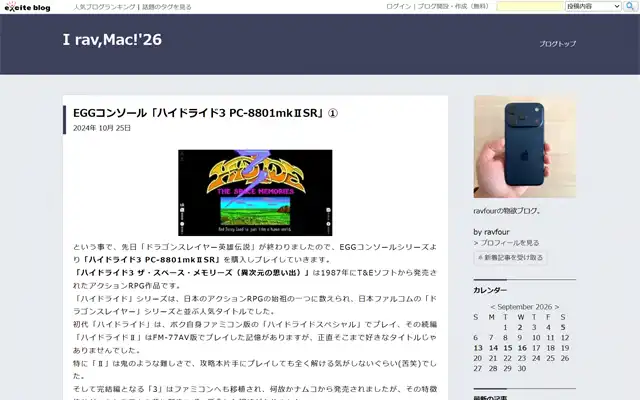Click the blog title I rav,Mac!'26
Image resolution: width=640 pixels, height=400 pixels.
tap(112, 40)
